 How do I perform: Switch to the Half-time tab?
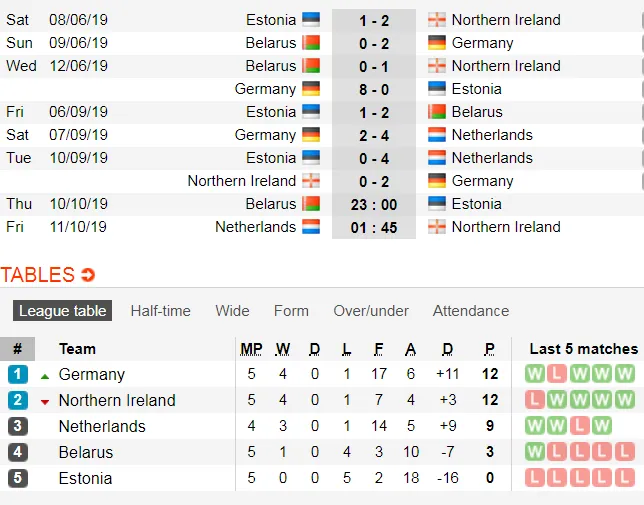(x=160, y=311)
